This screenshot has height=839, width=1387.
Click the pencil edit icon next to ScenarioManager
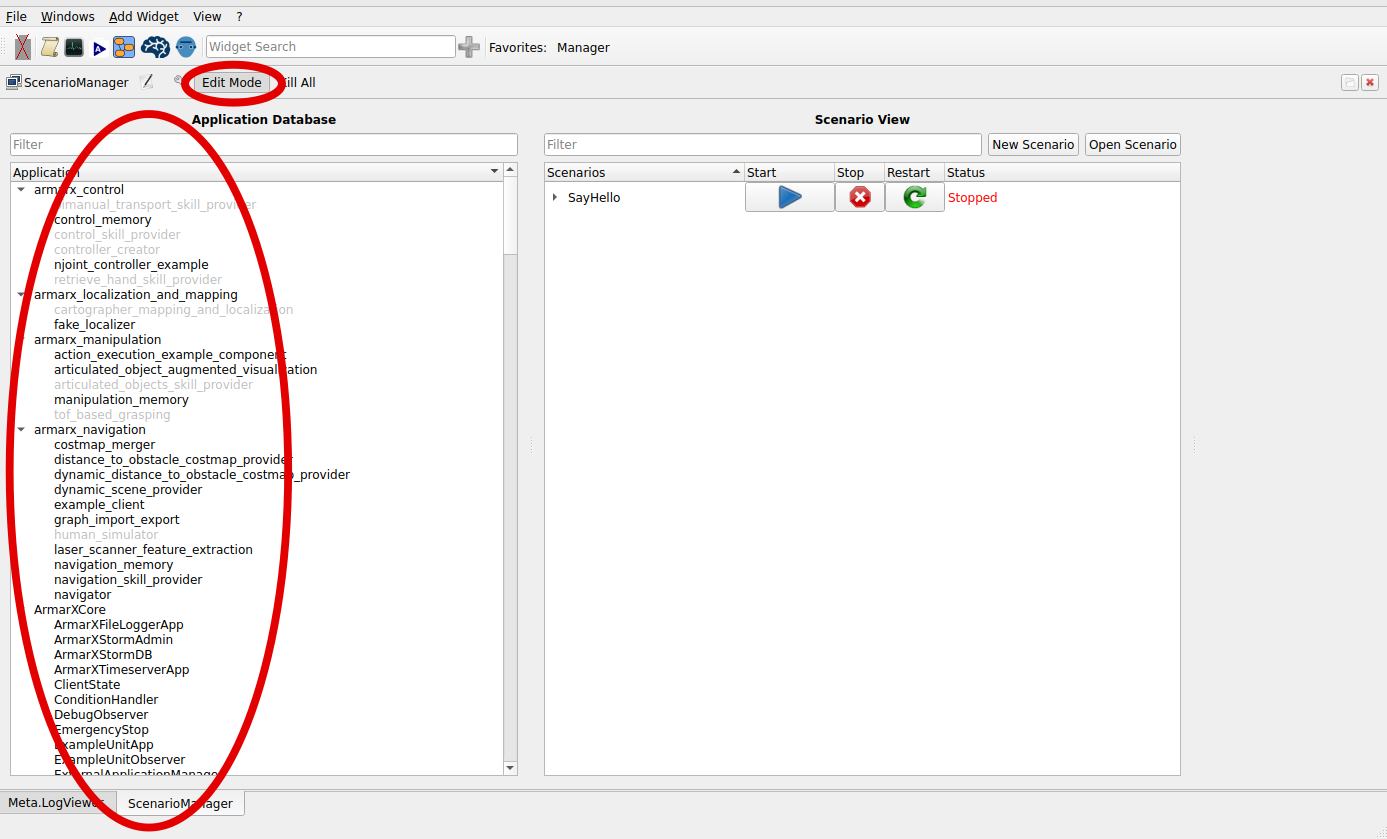pos(146,81)
